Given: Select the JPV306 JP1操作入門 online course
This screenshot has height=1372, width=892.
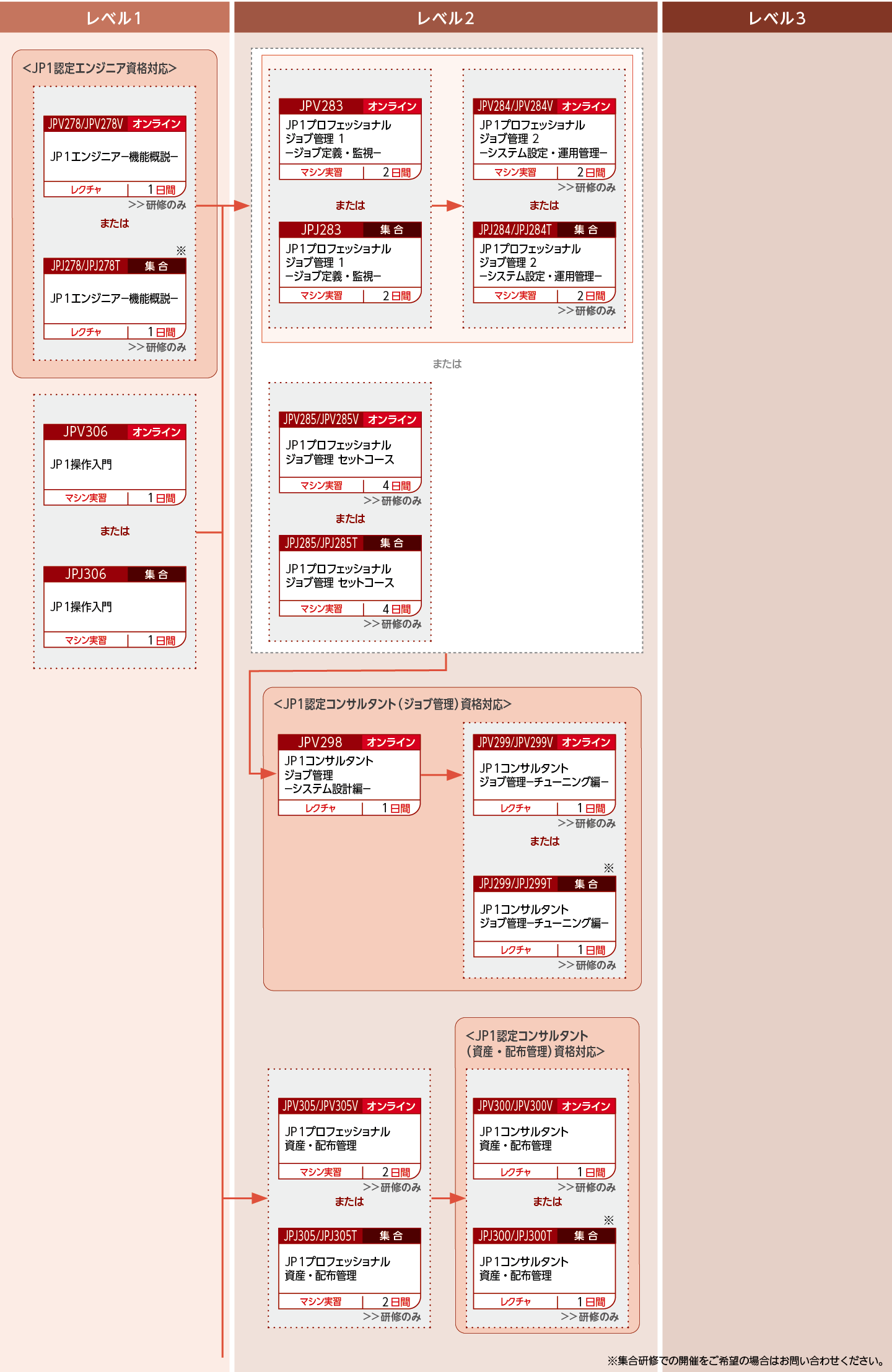Looking at the screenshot, I should click(x=115, y=464).
